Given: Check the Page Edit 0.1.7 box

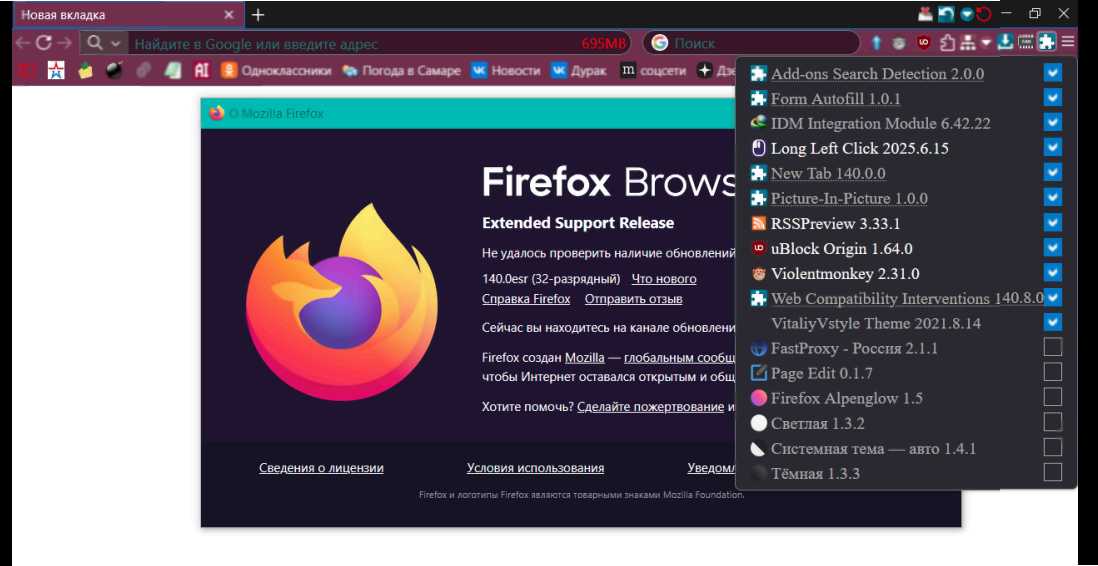Looking at the screenshot, I should (1052, 372).
